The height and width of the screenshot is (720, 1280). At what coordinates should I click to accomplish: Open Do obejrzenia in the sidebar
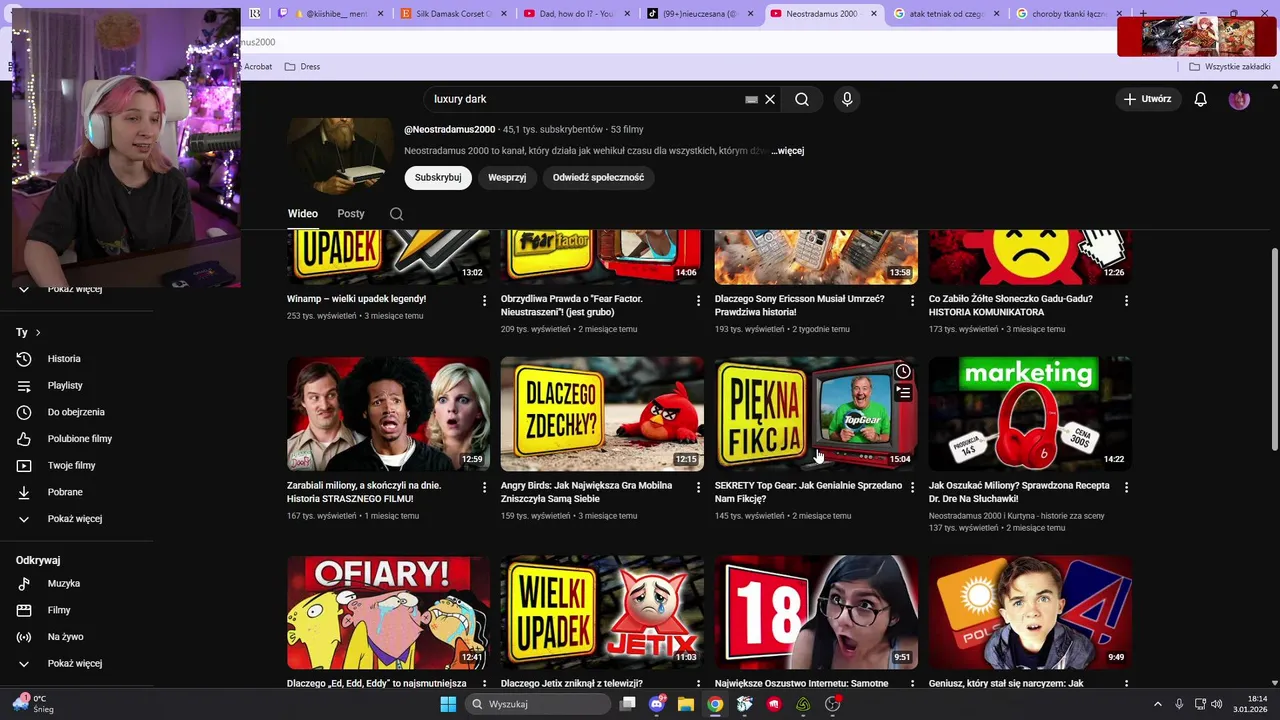(76, 412)
